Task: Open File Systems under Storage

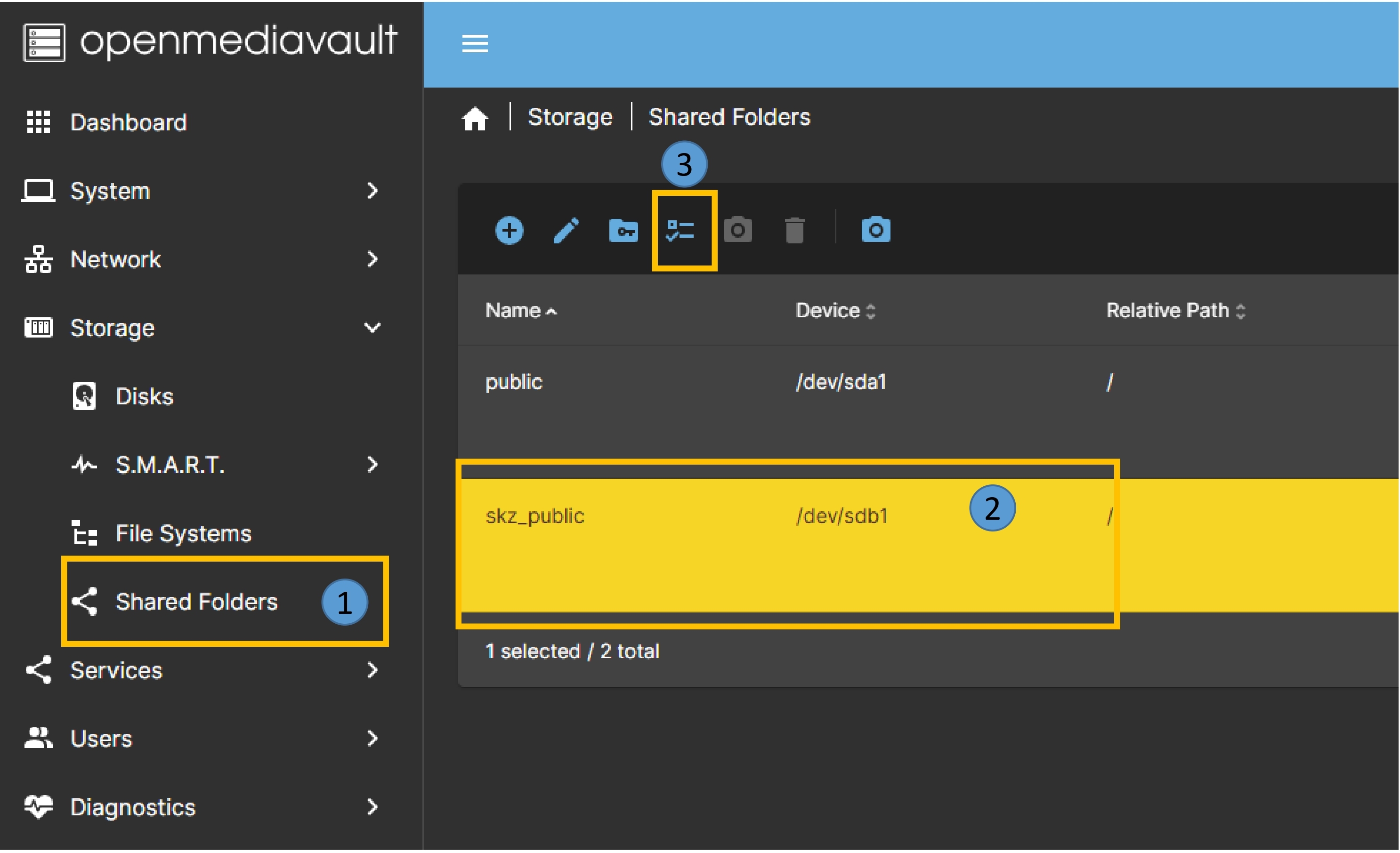Action: (x=184, y=534)
